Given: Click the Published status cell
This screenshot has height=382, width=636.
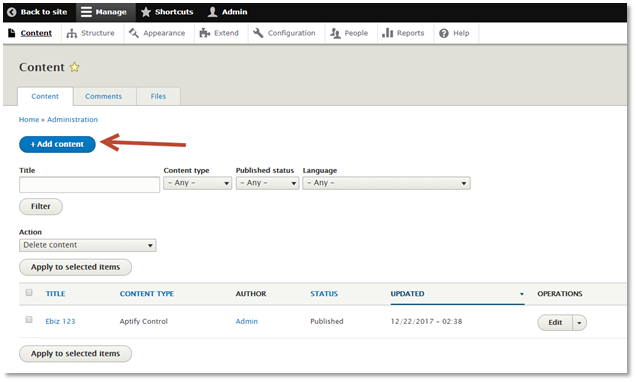Looking at the screenshot, I should [327, 322].
